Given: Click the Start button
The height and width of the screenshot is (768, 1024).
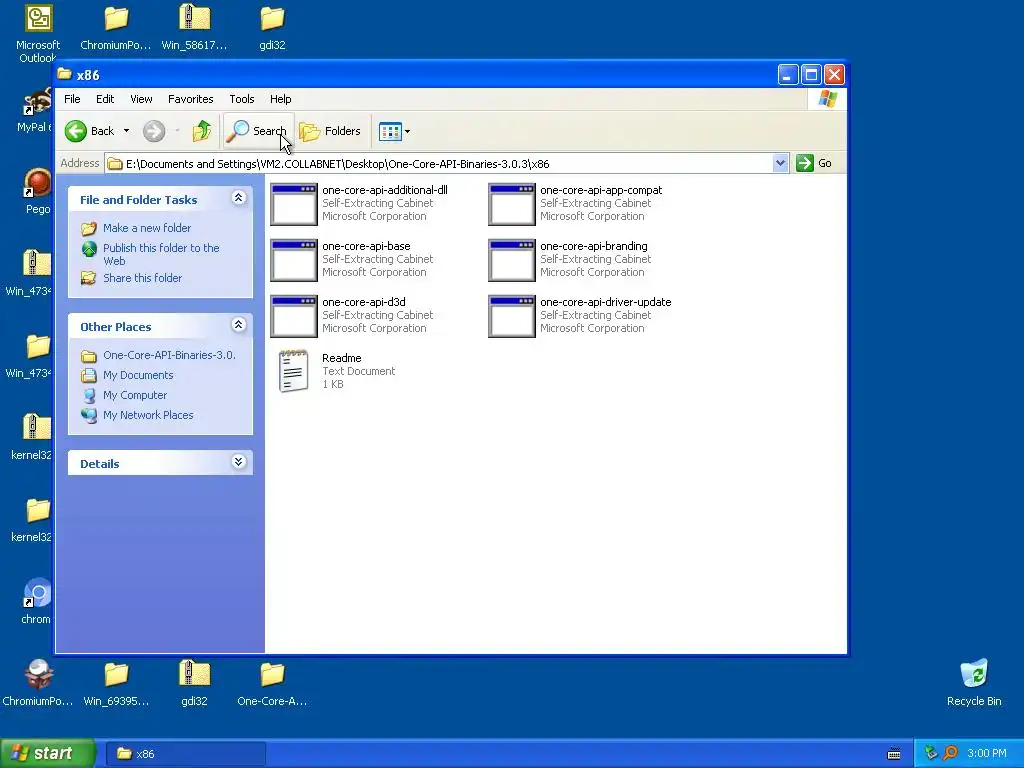Looking at the screenshot, I should (48, 753).
